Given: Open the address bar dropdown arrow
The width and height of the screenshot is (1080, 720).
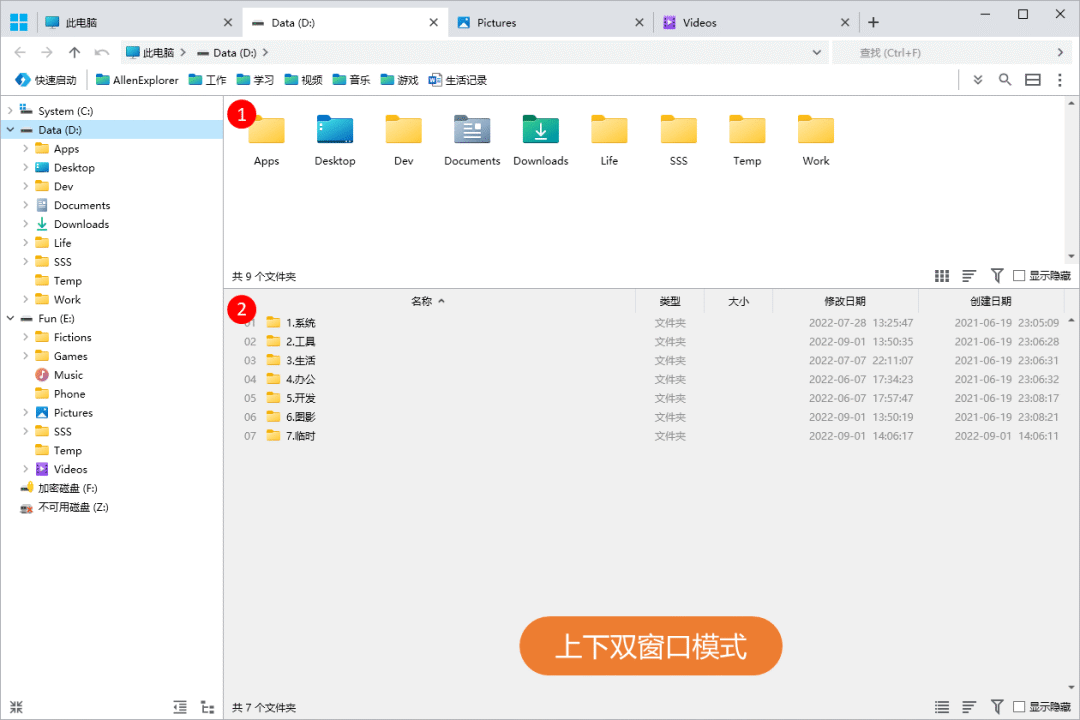Looking at the screenshot, I should 817,52.
